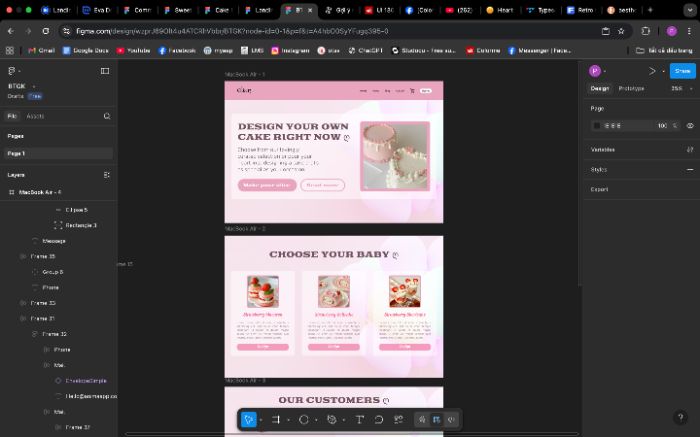Switch to Design mode toggle in toolbar
This screenshot has height=437, width=700.
[437, 420]
